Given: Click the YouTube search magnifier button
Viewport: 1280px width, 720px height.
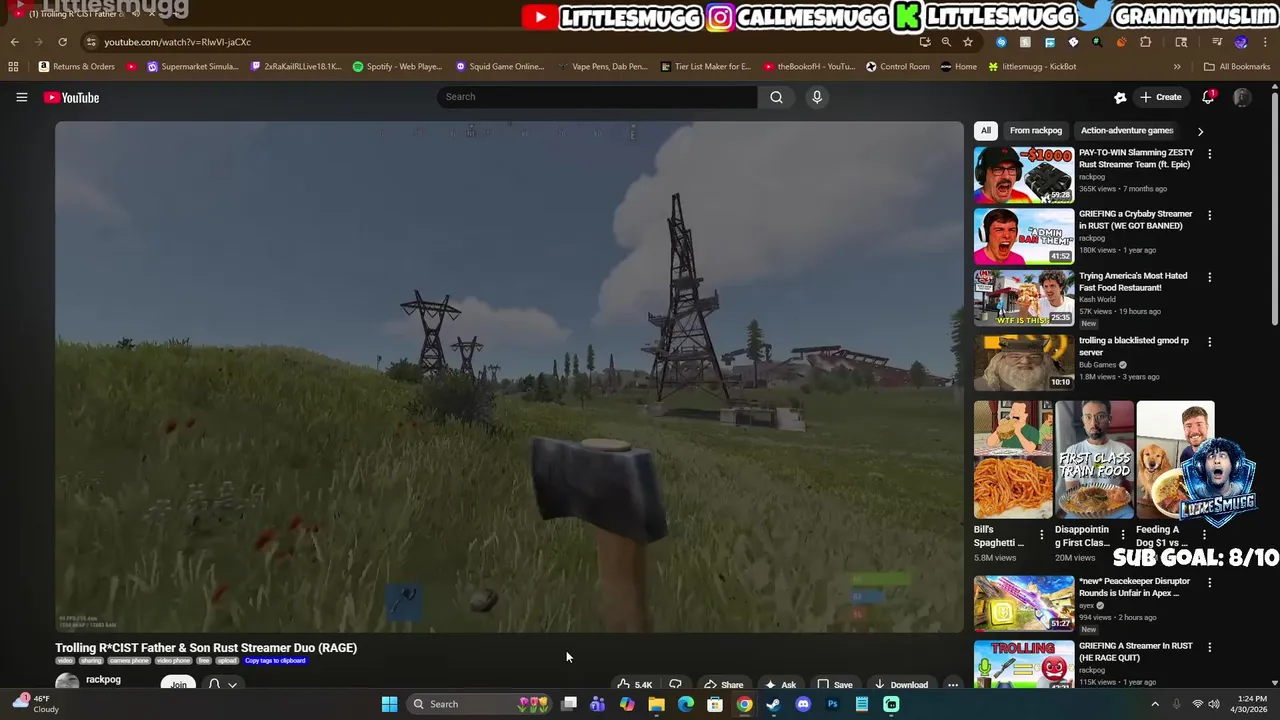Looking at the screenshot, I should (x=776, y=97).
